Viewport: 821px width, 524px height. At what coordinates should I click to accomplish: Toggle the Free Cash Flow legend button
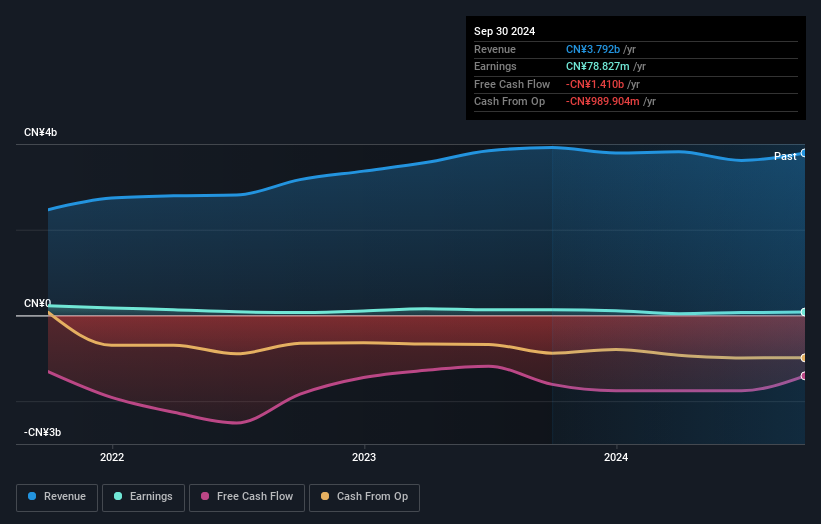(x=247, y=497)
